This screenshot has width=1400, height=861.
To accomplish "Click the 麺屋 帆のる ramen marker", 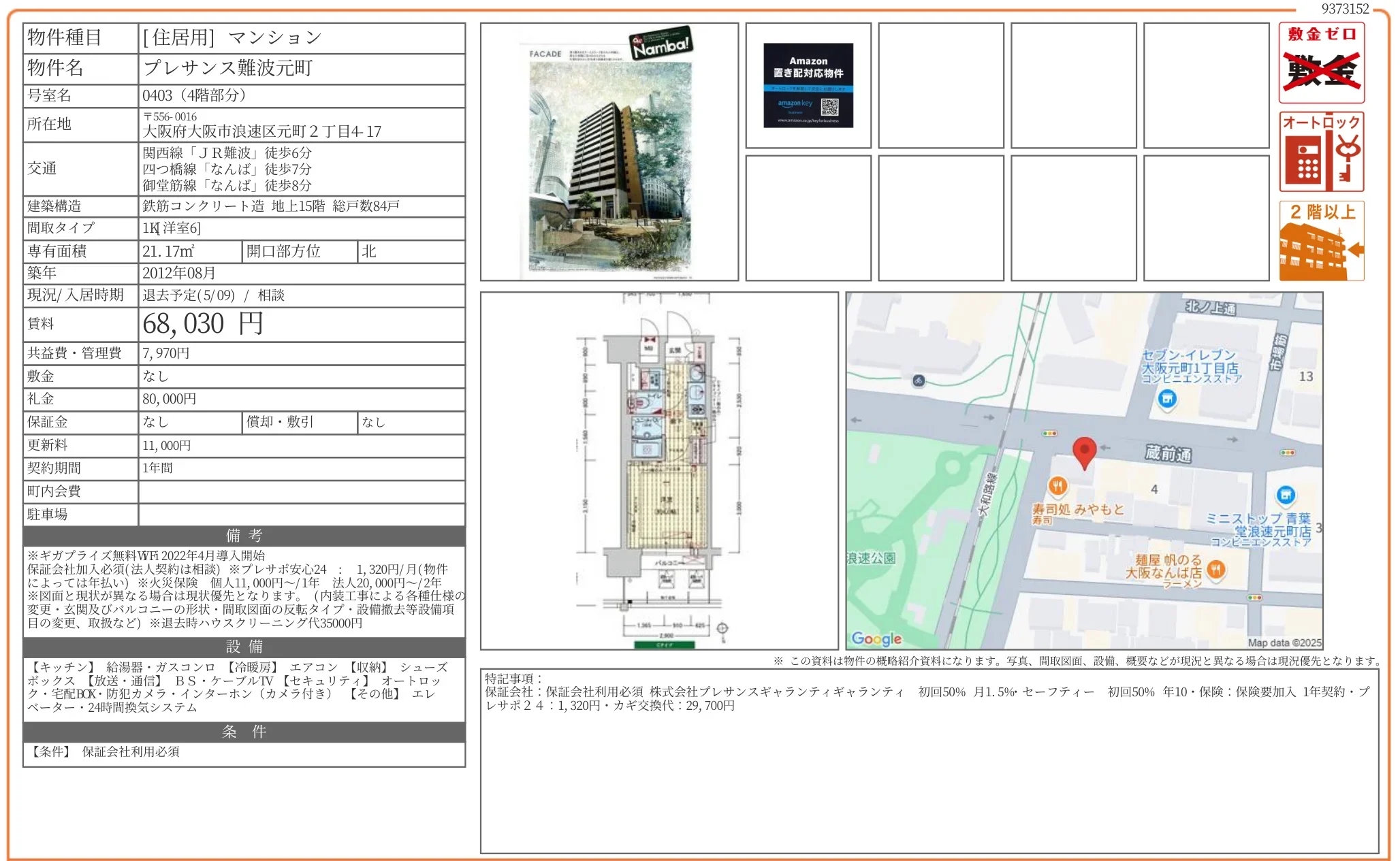I will 1216,569.
